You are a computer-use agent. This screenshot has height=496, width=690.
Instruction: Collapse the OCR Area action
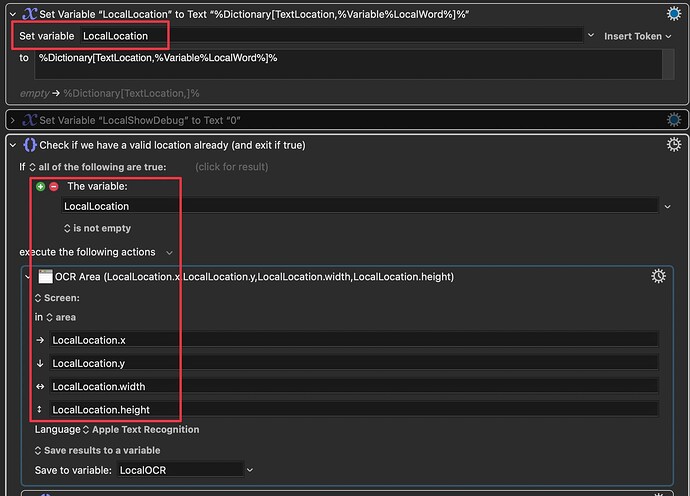(x=29, y=276)
